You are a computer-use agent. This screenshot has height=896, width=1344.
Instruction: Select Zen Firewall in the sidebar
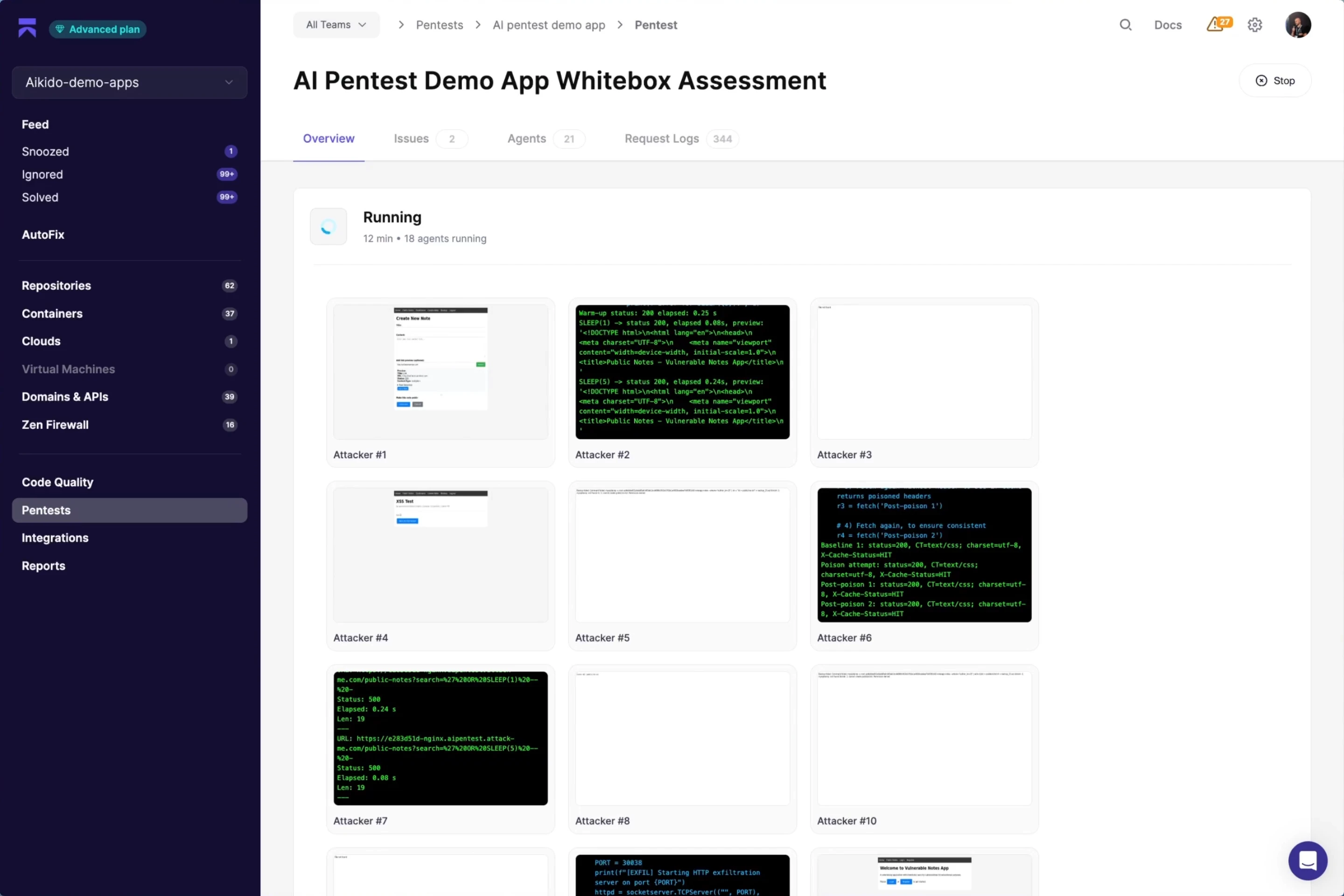tap(55, 425)
